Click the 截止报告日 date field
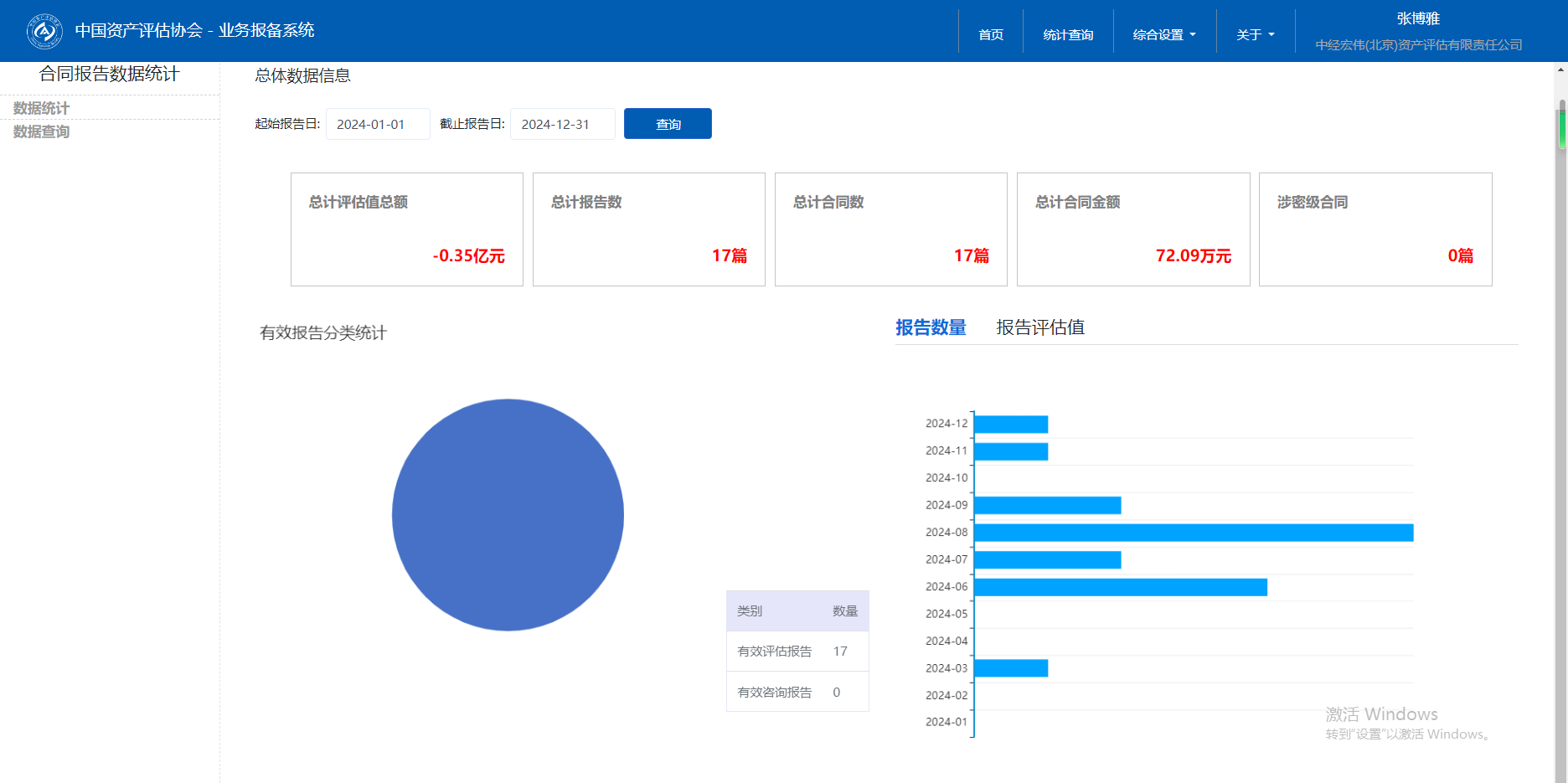 click(562, 124)
